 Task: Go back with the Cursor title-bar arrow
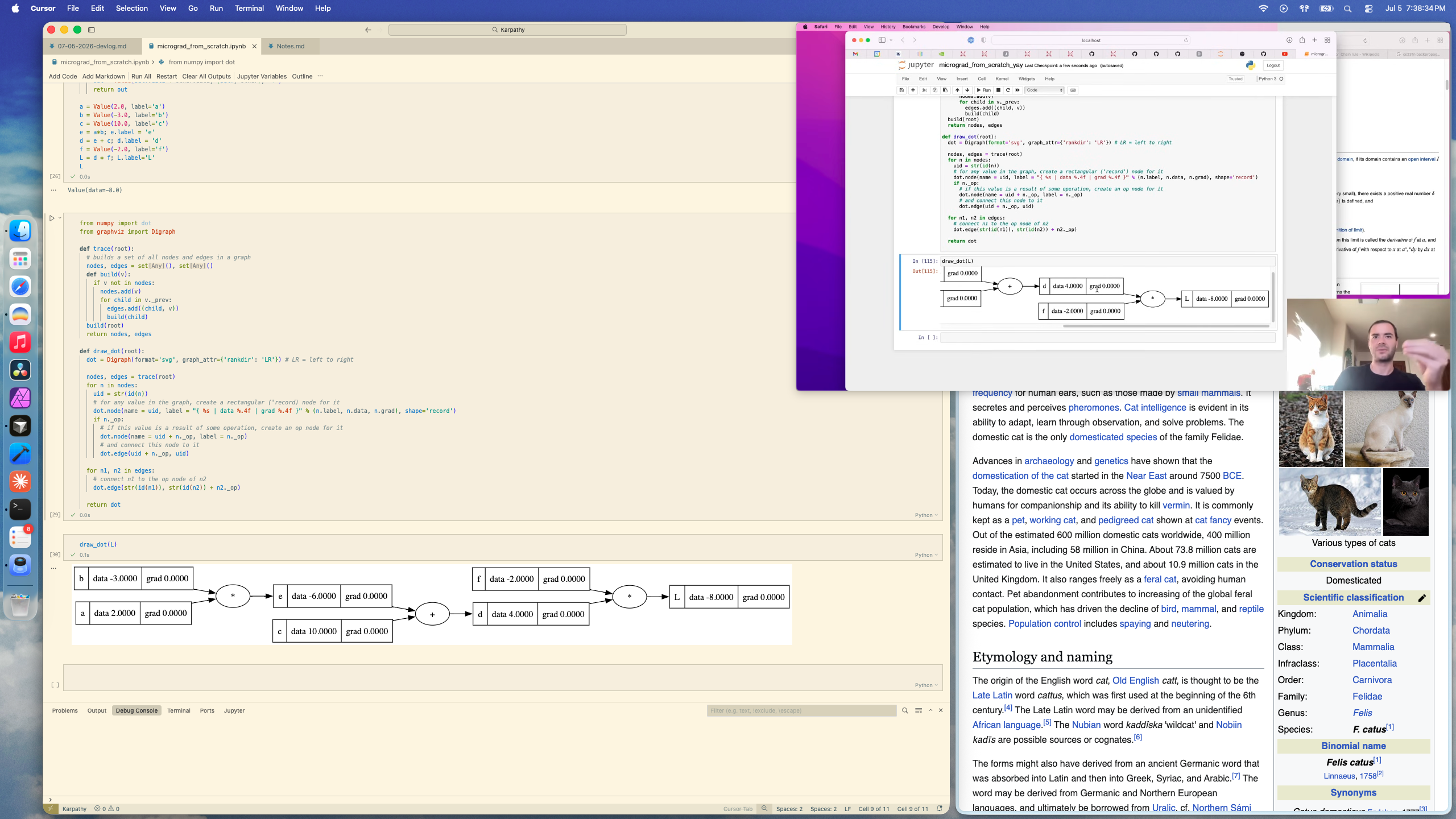[368, 30]
